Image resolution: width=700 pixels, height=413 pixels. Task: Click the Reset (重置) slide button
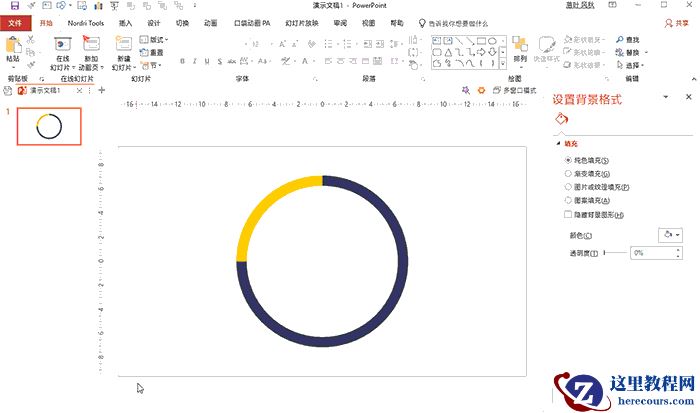click(152, 52)
